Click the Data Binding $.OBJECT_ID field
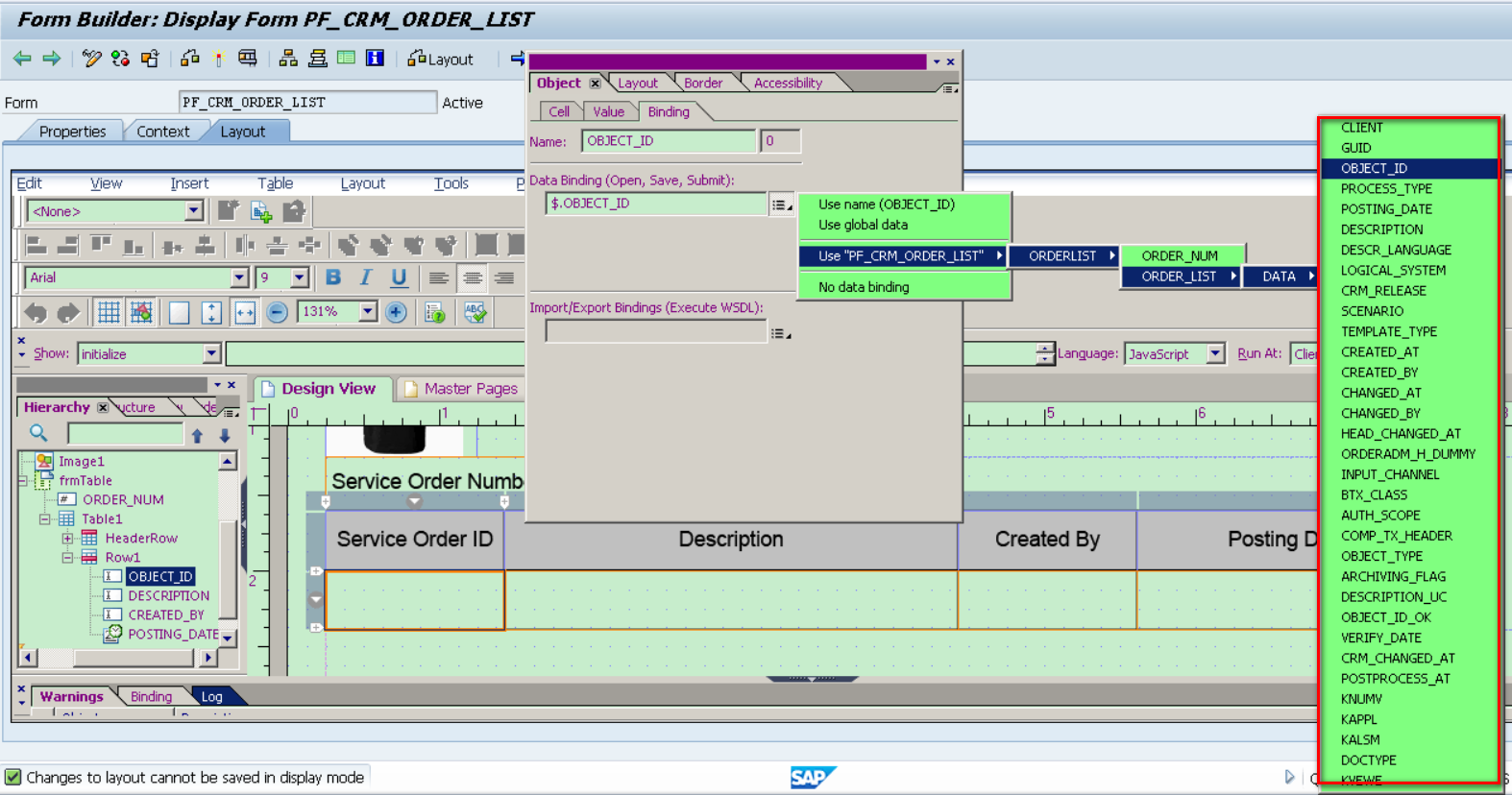Viewport: 1512px width, 795px height. tap(656, 204)
